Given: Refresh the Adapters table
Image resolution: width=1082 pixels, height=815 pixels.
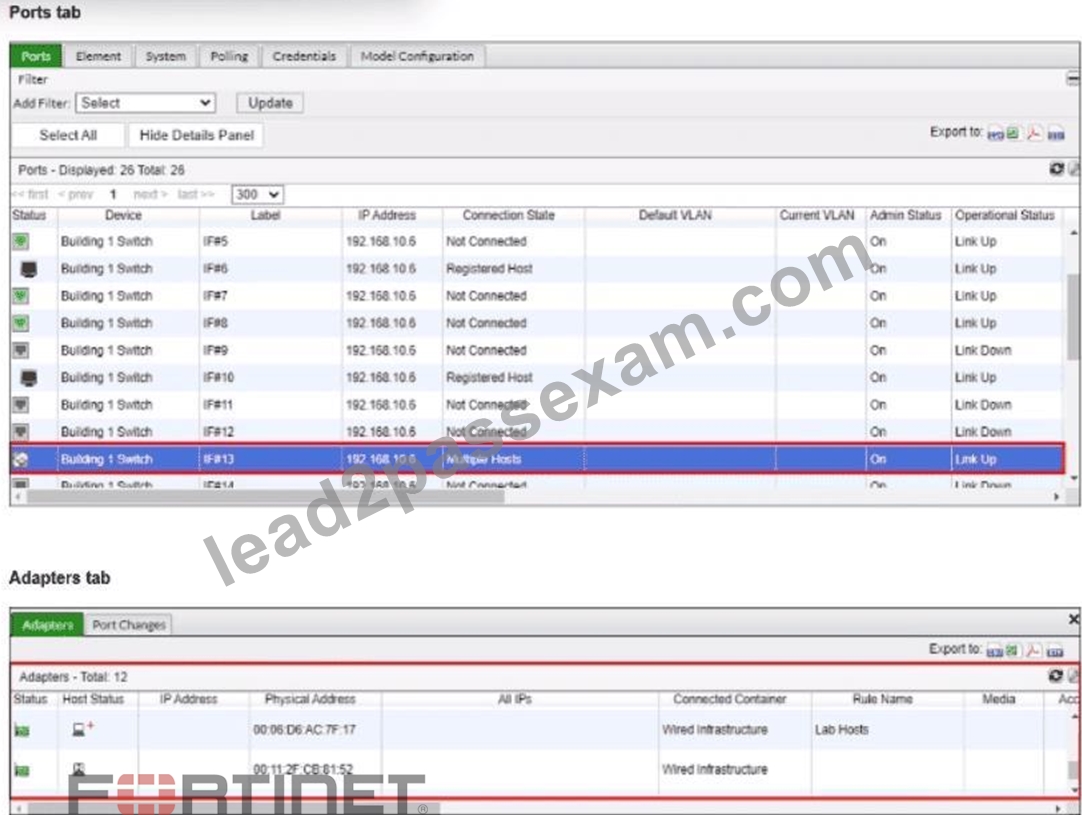Looking at the screenshot, I should (1055, 676).
